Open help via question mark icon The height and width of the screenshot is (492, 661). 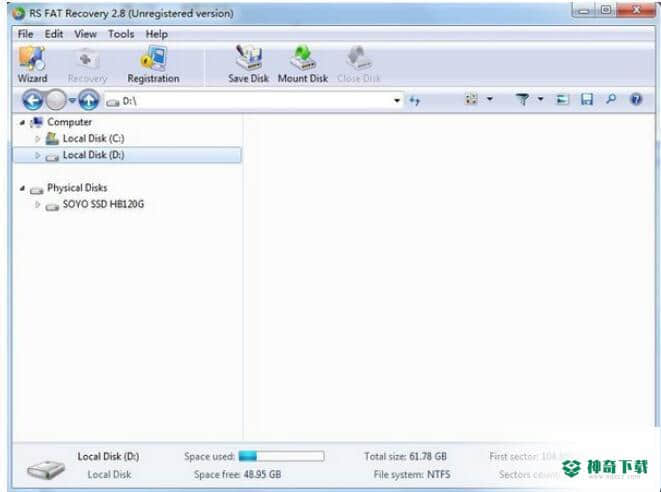(636, 99)
